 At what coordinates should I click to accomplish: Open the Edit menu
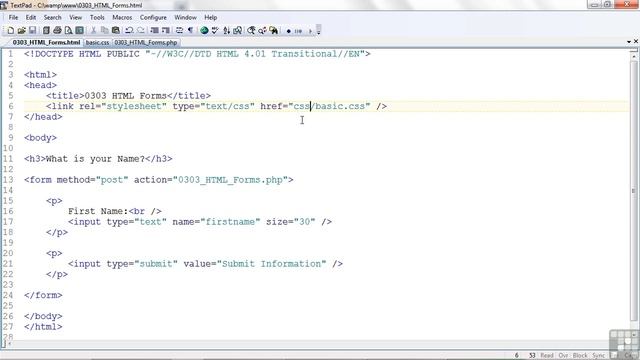[31, 18]
